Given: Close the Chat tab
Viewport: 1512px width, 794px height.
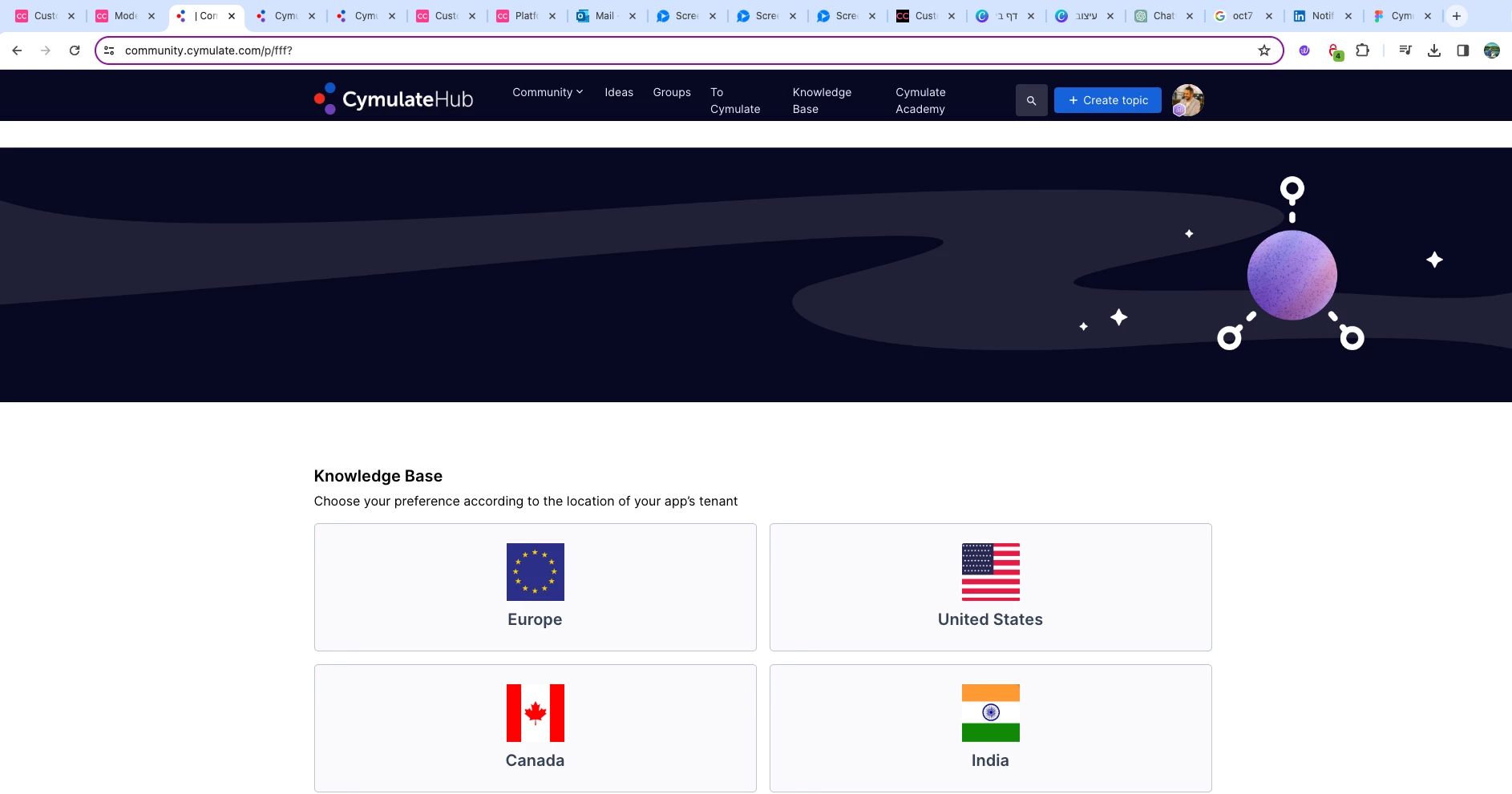Looking at the screenshot, I should click(x=1190, y=16).
